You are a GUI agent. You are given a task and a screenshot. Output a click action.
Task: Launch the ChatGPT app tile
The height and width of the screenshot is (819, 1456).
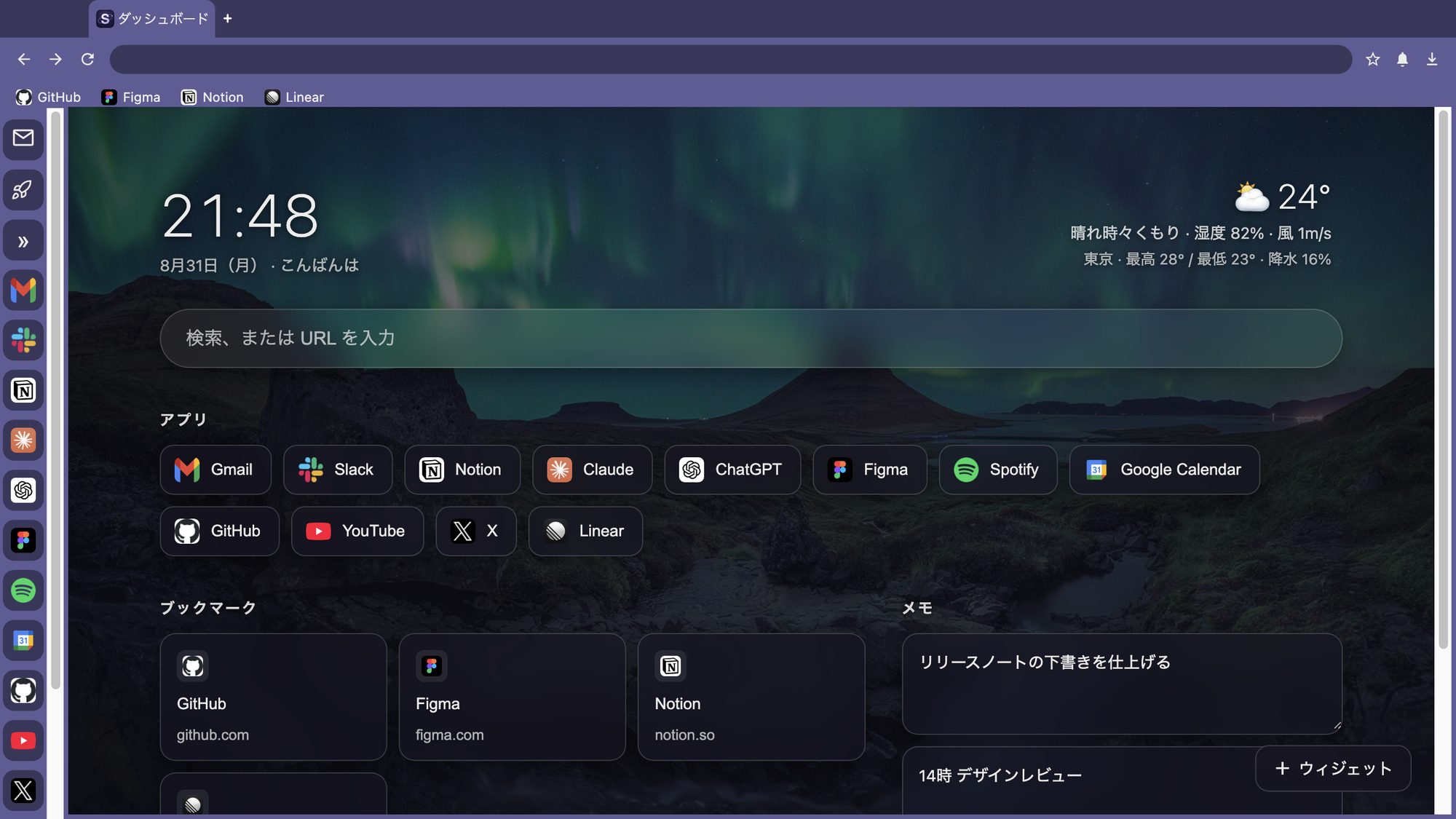[x=732, y=470]
